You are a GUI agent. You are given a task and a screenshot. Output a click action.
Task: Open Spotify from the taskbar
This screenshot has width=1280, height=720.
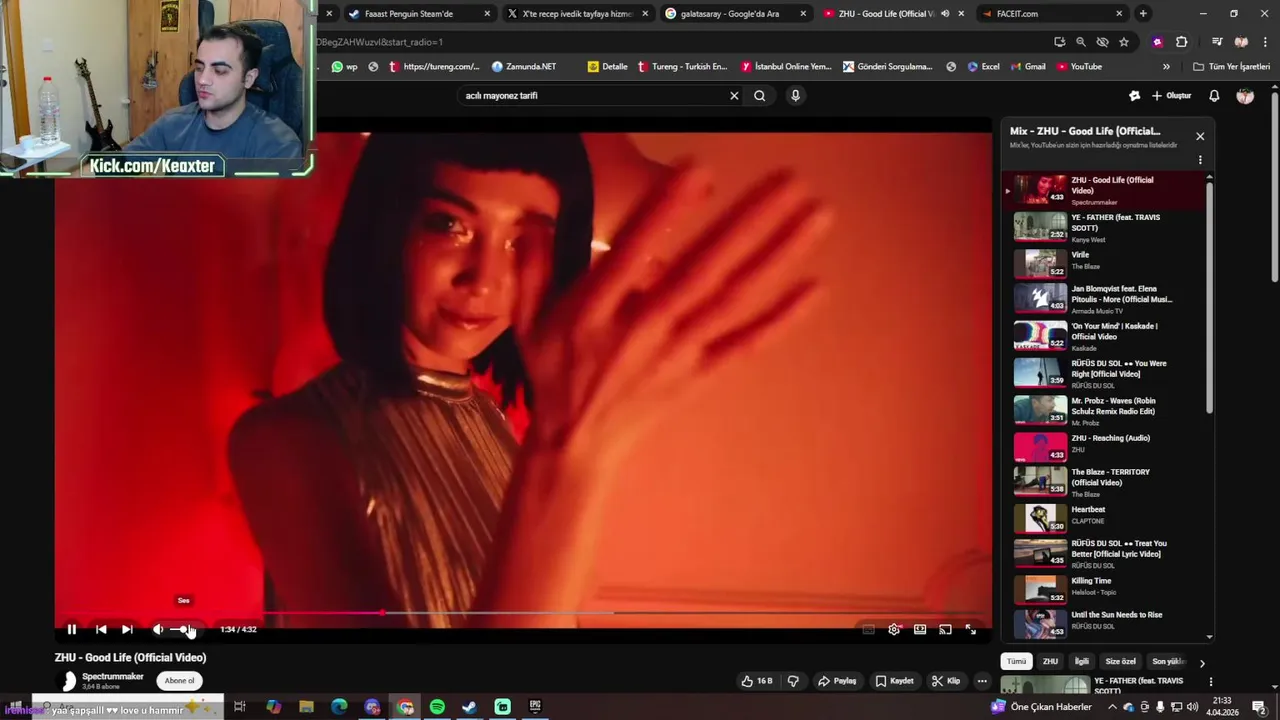(x=437, y=707)
